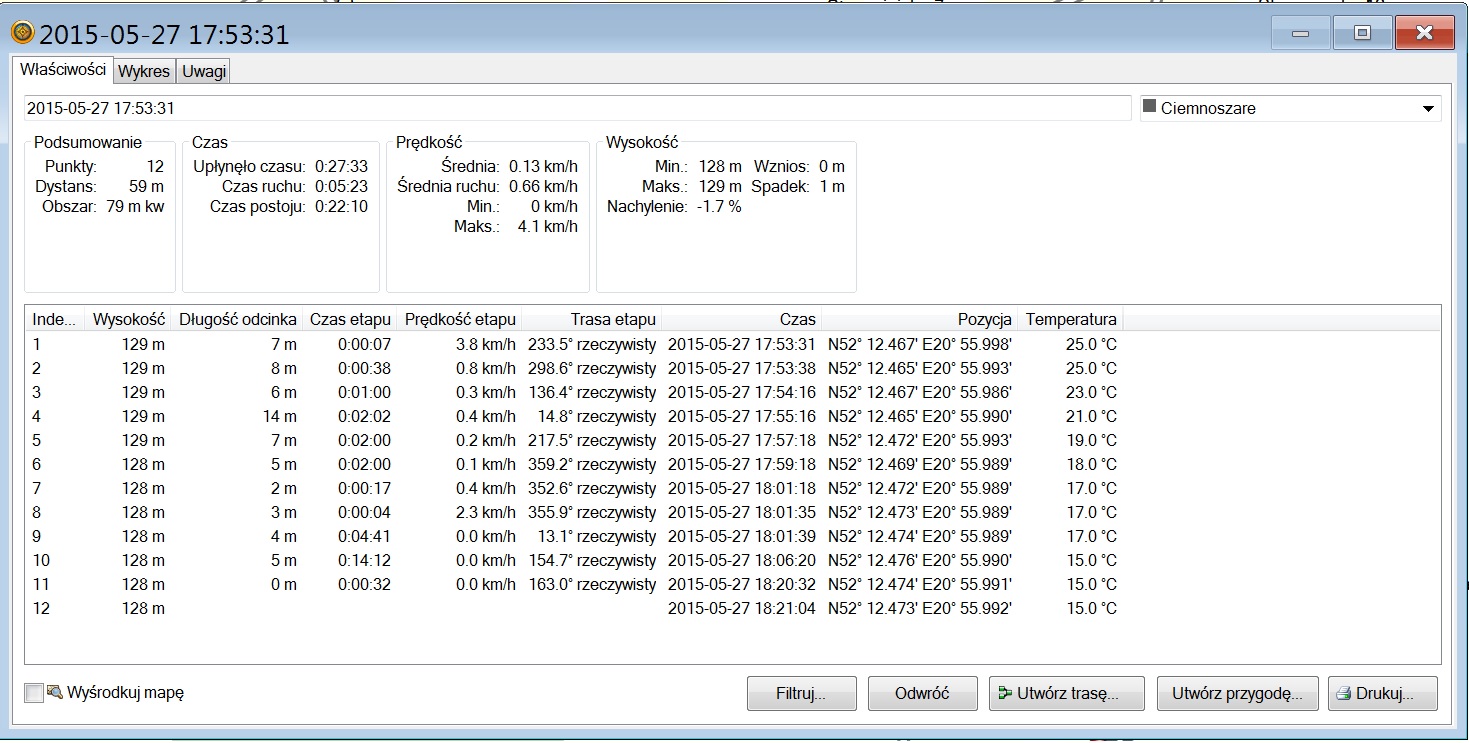
Task: Click the magnifier icon beside Wyśrodkuj mapę
Action: coord(55,692)
